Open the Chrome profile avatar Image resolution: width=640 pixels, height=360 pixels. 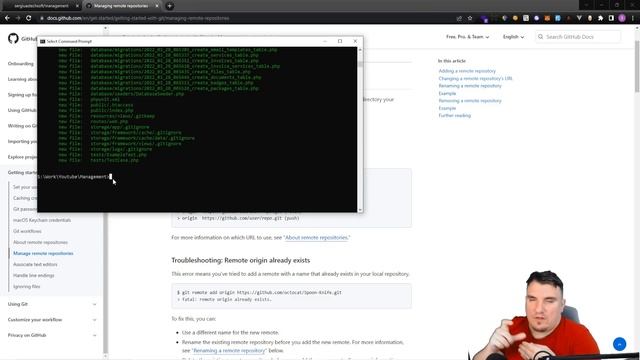coord(622,18)
